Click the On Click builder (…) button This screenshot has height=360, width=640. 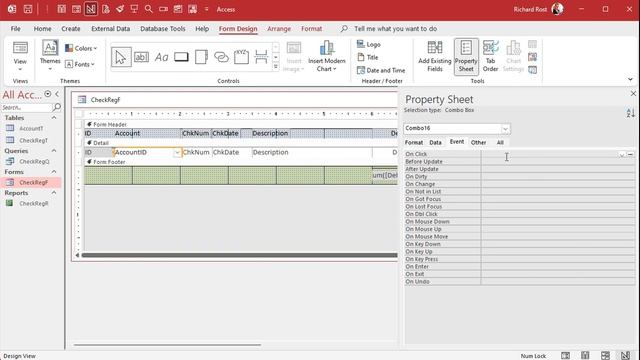630,154
